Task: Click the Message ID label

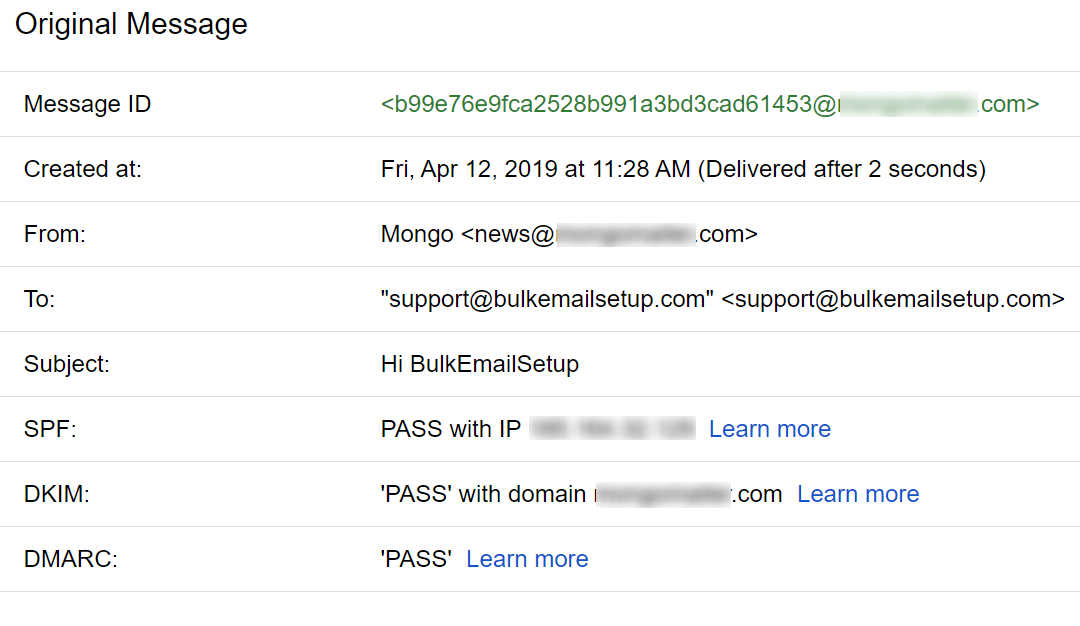Action: click(x=87, y=104)
